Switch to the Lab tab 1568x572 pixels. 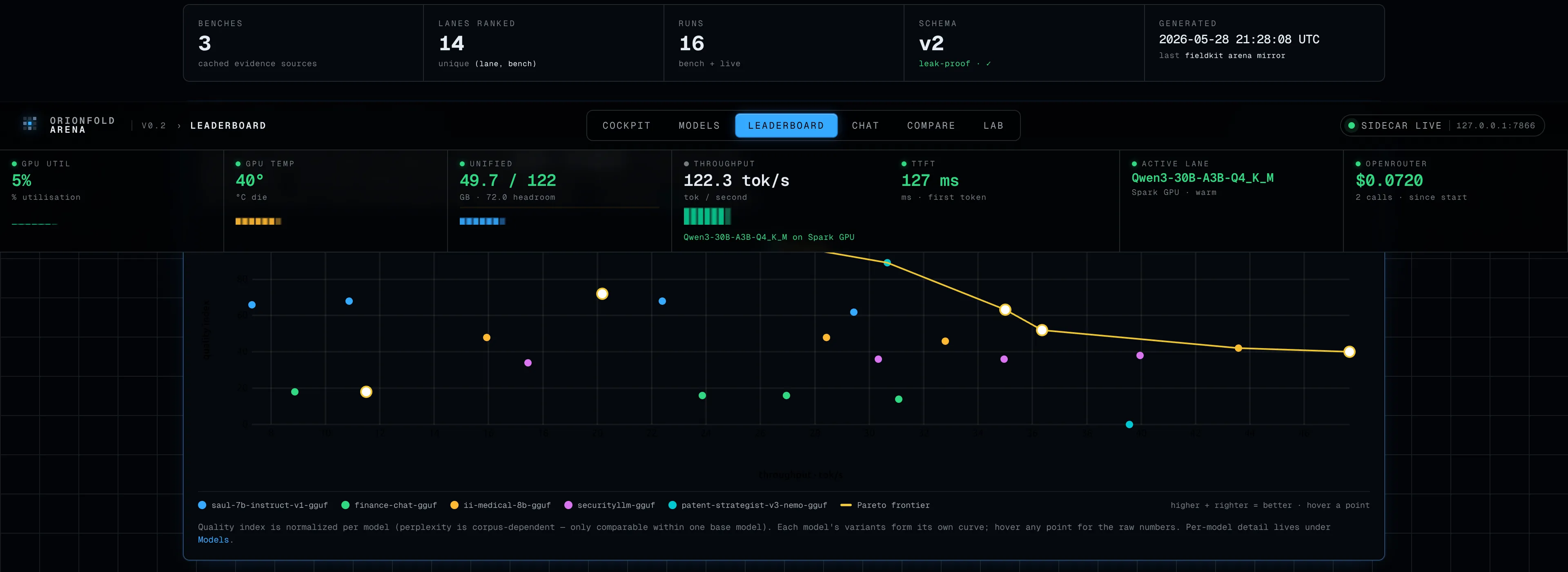pyautogui.click(x=993, y=125)
